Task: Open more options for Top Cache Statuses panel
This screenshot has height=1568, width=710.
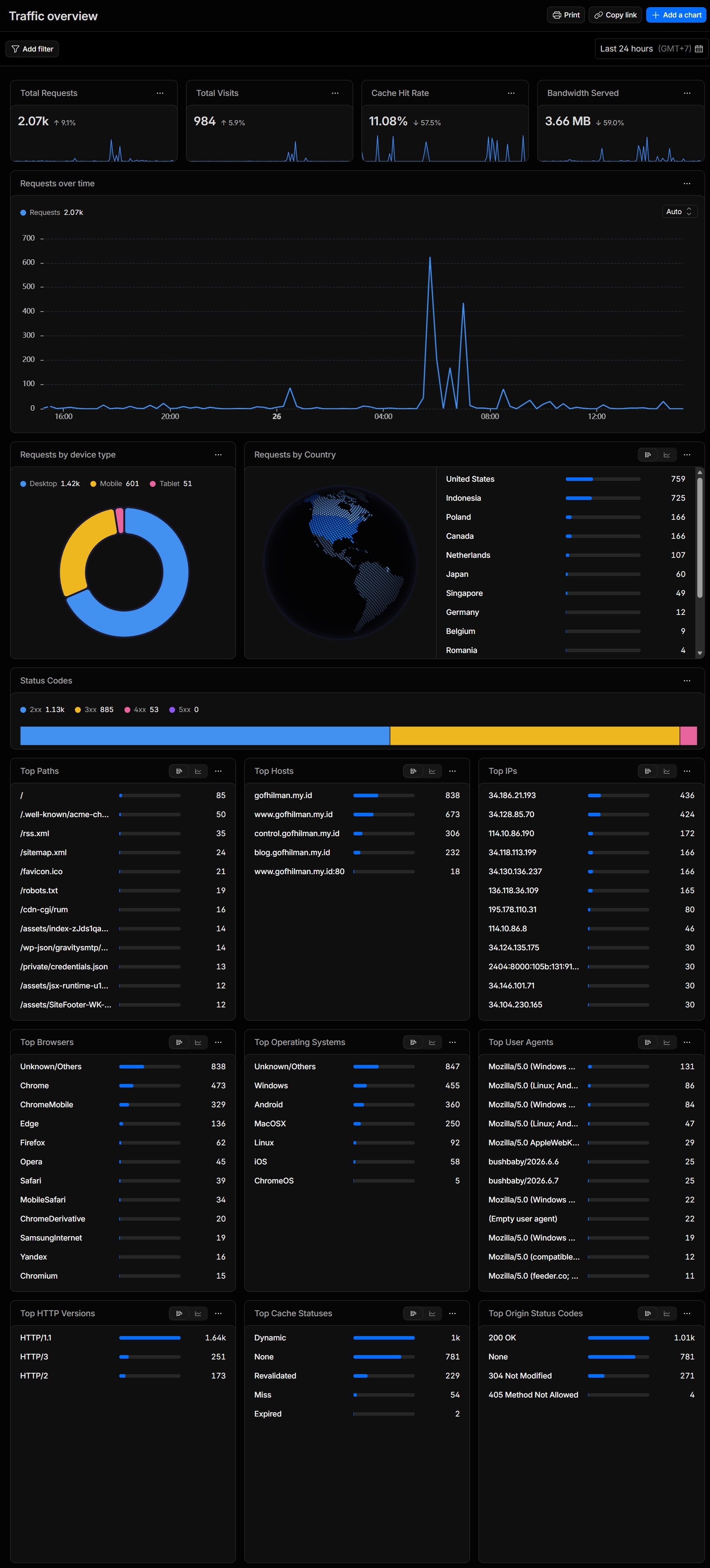Action: point(452,1313)
